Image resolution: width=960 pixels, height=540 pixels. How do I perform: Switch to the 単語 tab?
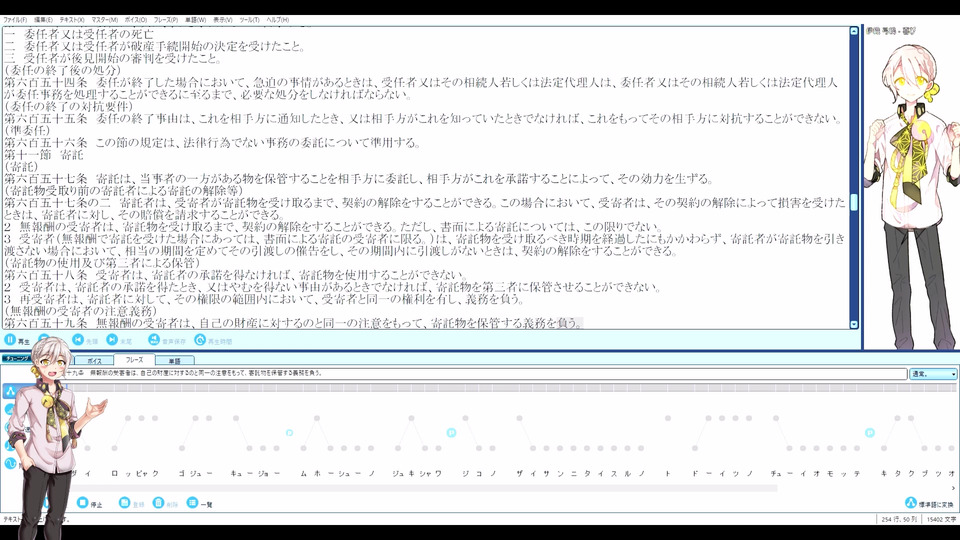tap(174, 361)
